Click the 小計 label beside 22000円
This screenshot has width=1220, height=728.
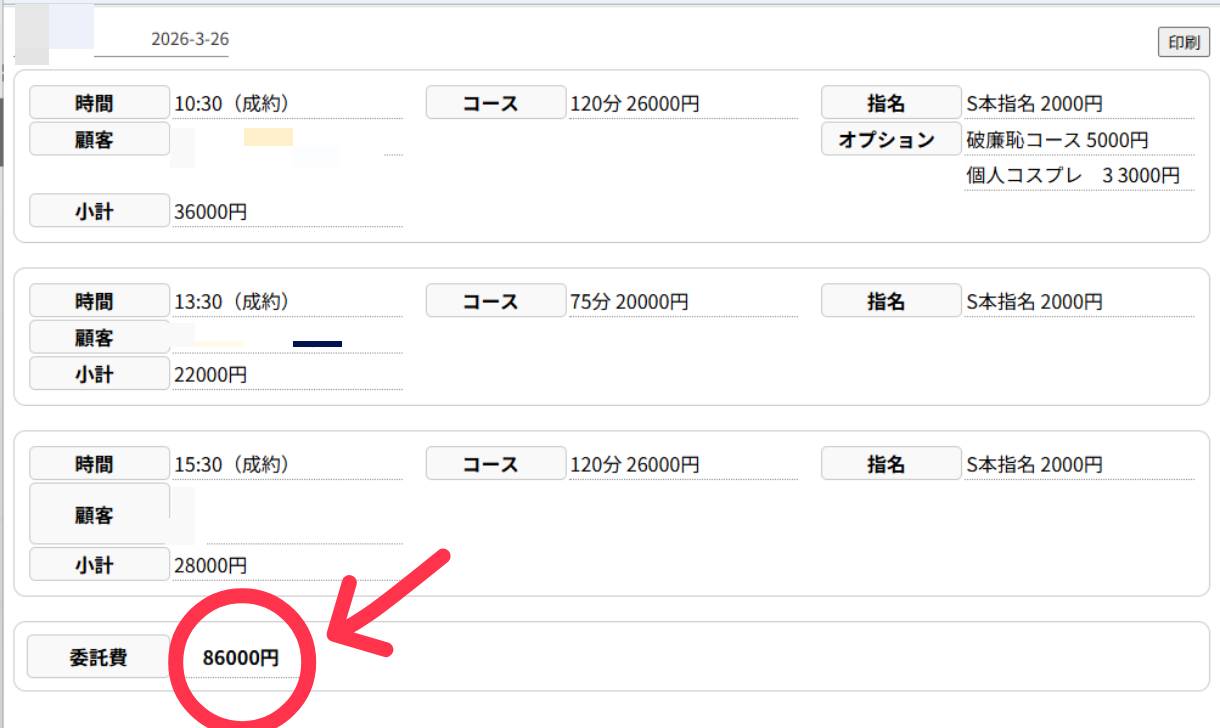(x=99, y=374)
